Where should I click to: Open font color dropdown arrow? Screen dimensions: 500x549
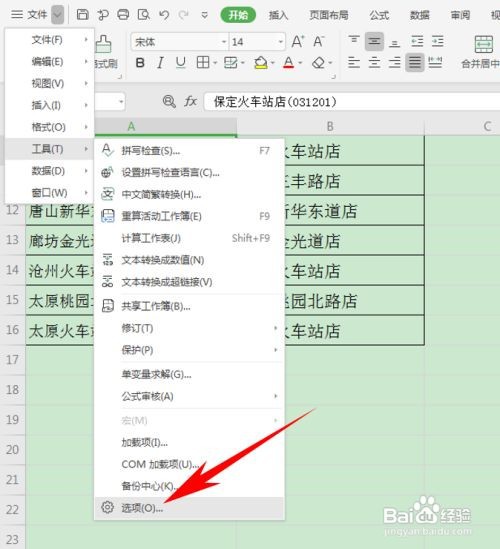click(300, 63)
